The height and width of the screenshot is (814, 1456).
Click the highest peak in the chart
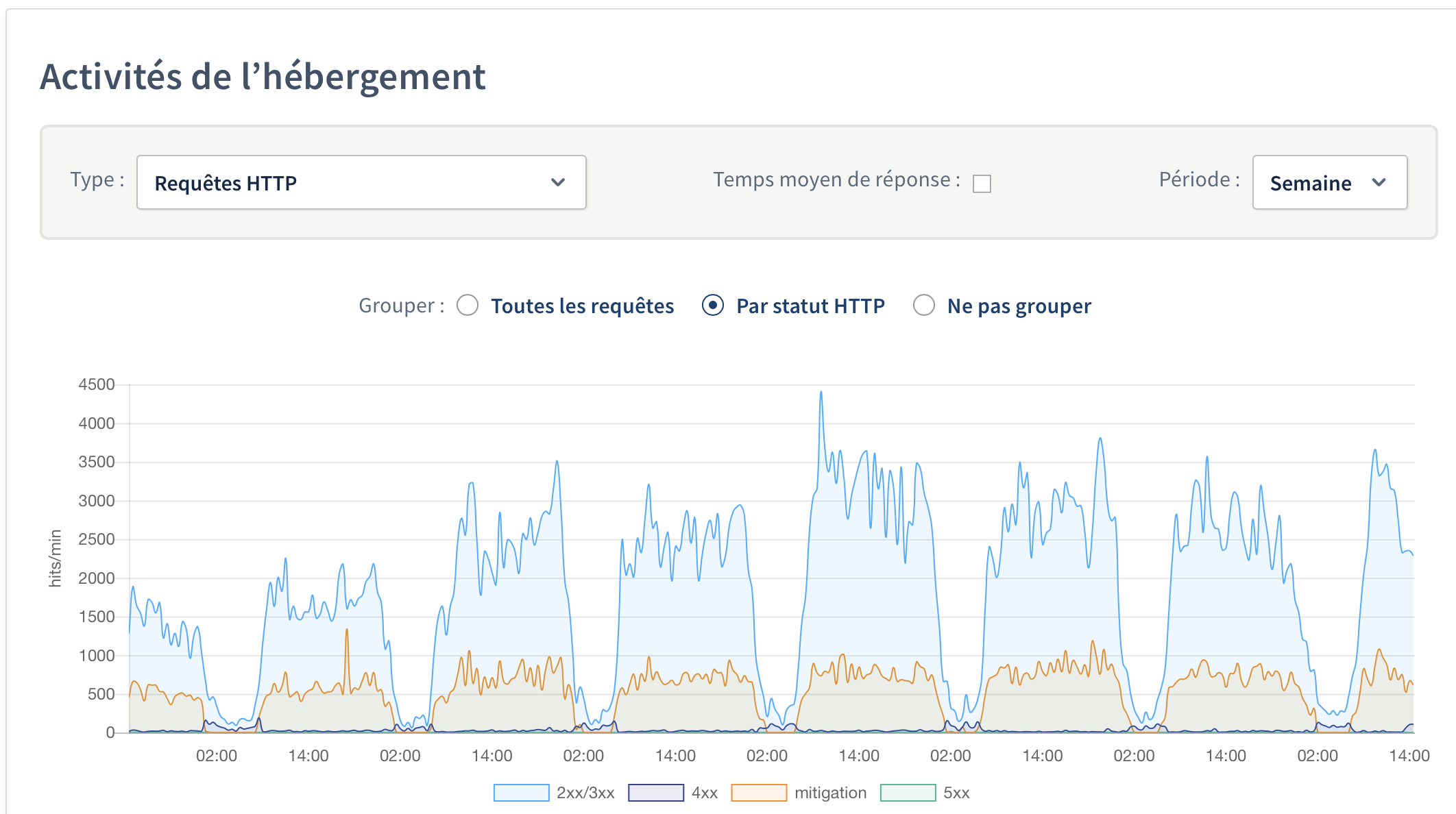(x=821, y=394)
